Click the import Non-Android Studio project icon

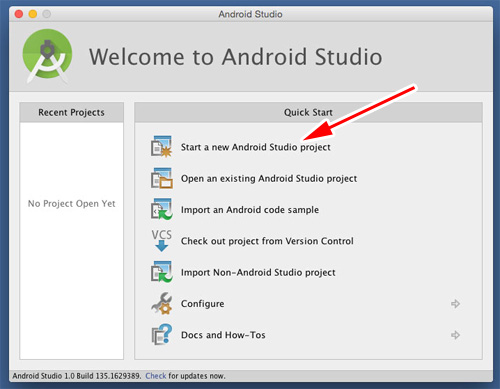(162, 272)
